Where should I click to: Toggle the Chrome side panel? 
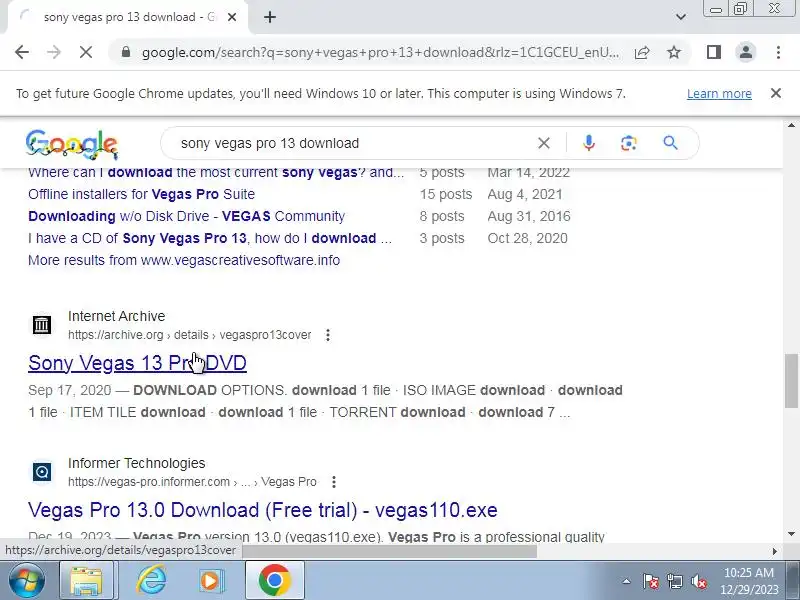(x=714, y=52)
